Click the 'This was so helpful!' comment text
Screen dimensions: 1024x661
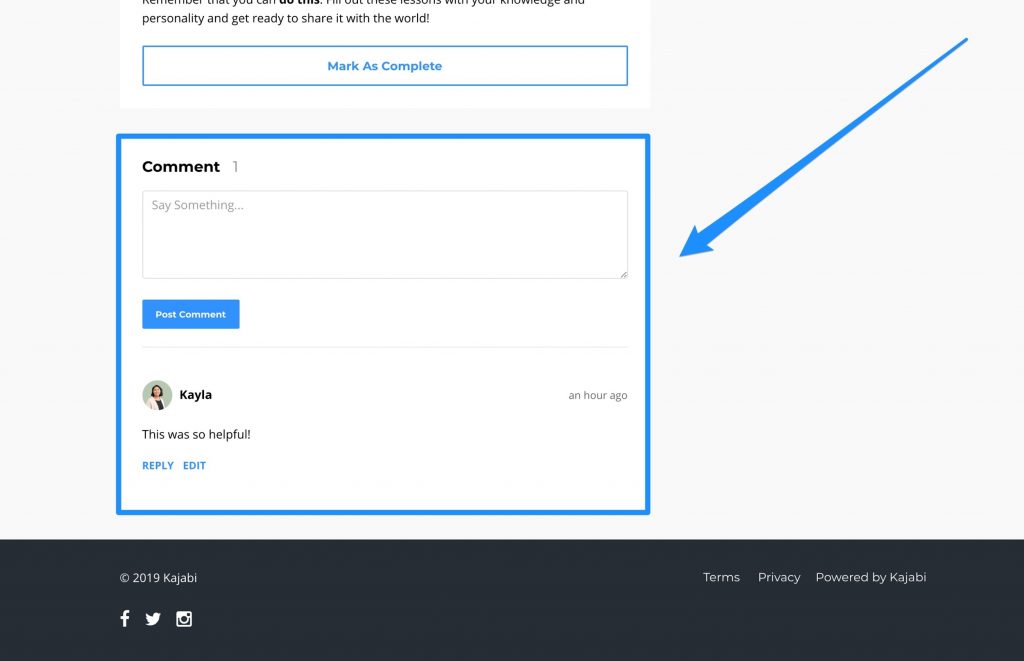(196, 435)
